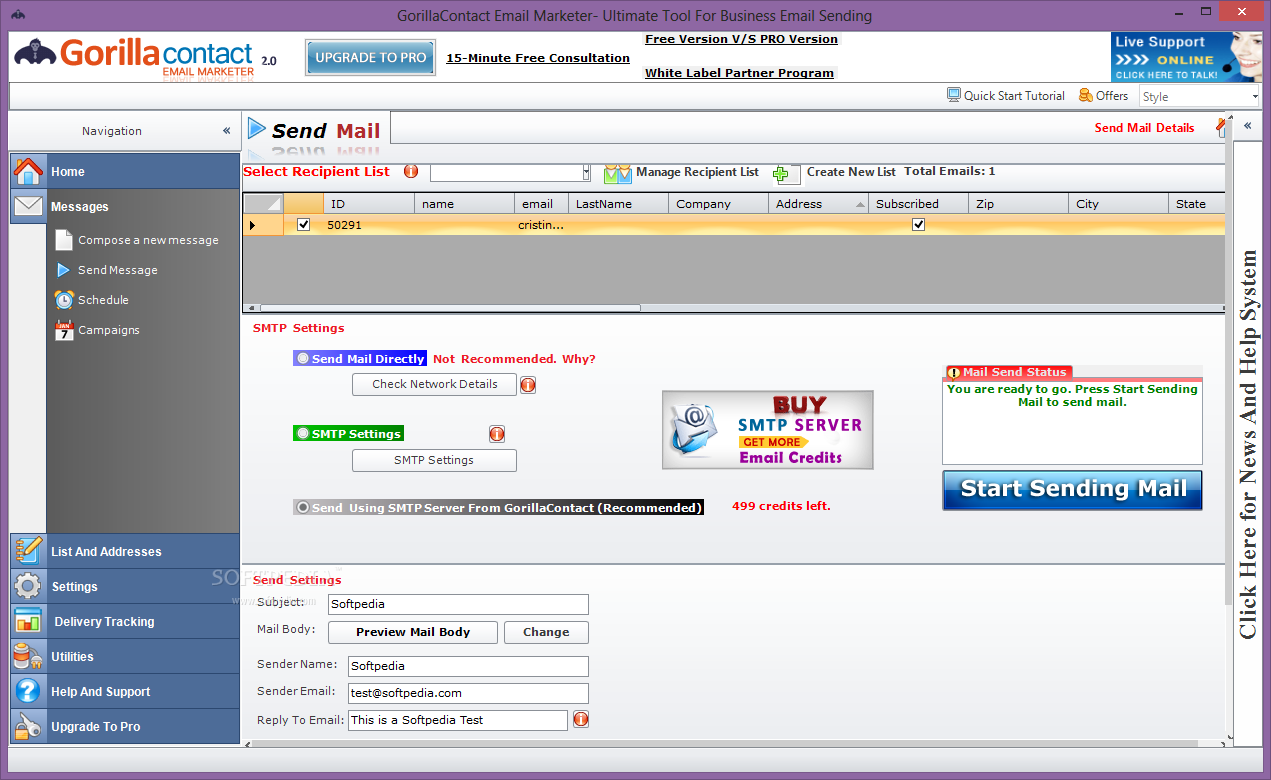Open the Style dropdown
Image resolution: width=1271 pixels, height=780 pixels.
pyautogui.click(x=1255, y=97)
